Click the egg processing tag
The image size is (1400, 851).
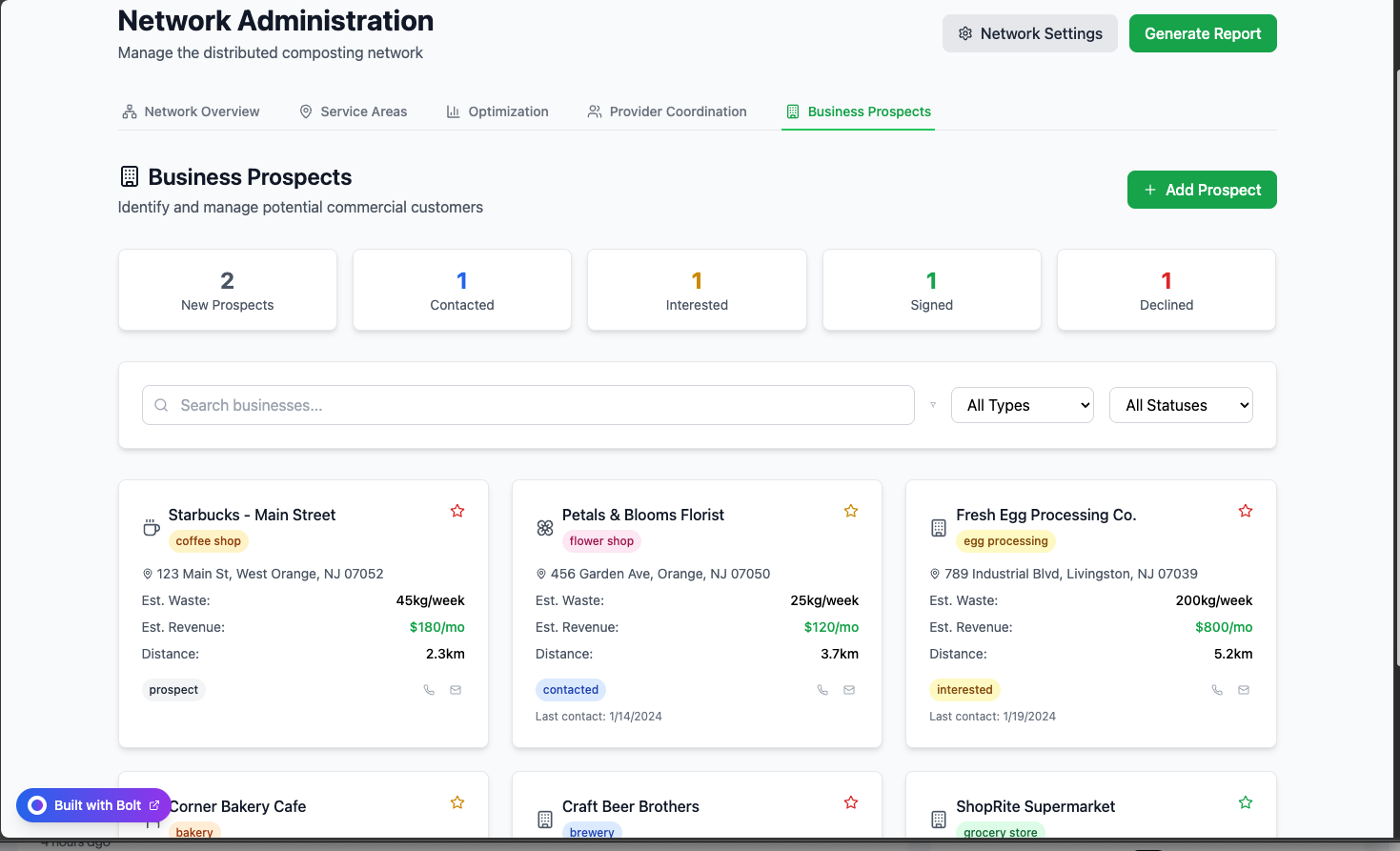[x=1005, y=541]
